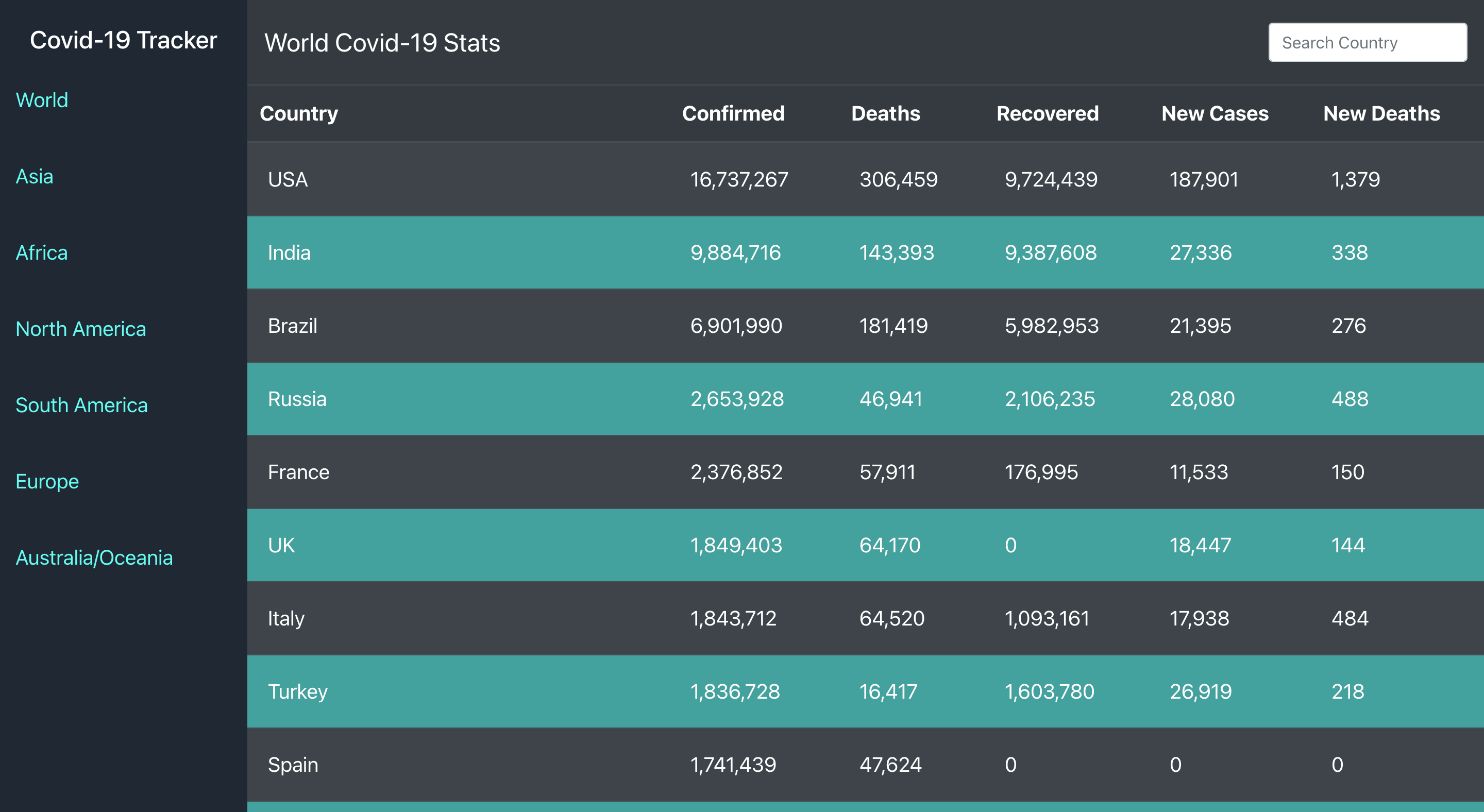Click Turkey recovered value 1,603,780
Screen dimensions: 1484x812
point(1050,691)
